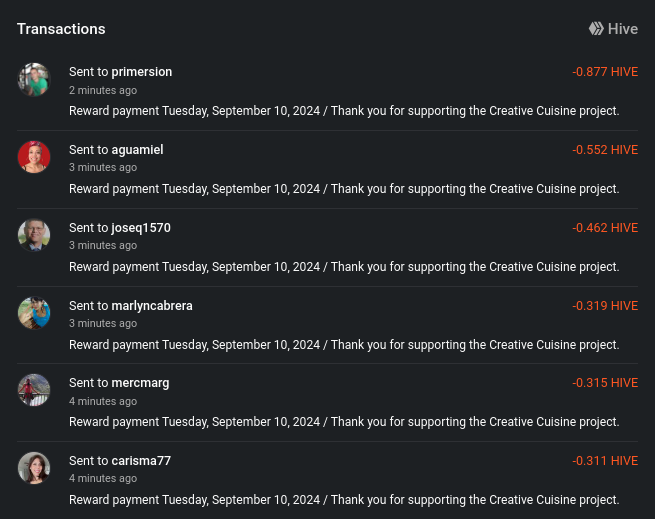Open the primersion username link
The height and width of the screenshot is (519, 655).
[142, 72]
